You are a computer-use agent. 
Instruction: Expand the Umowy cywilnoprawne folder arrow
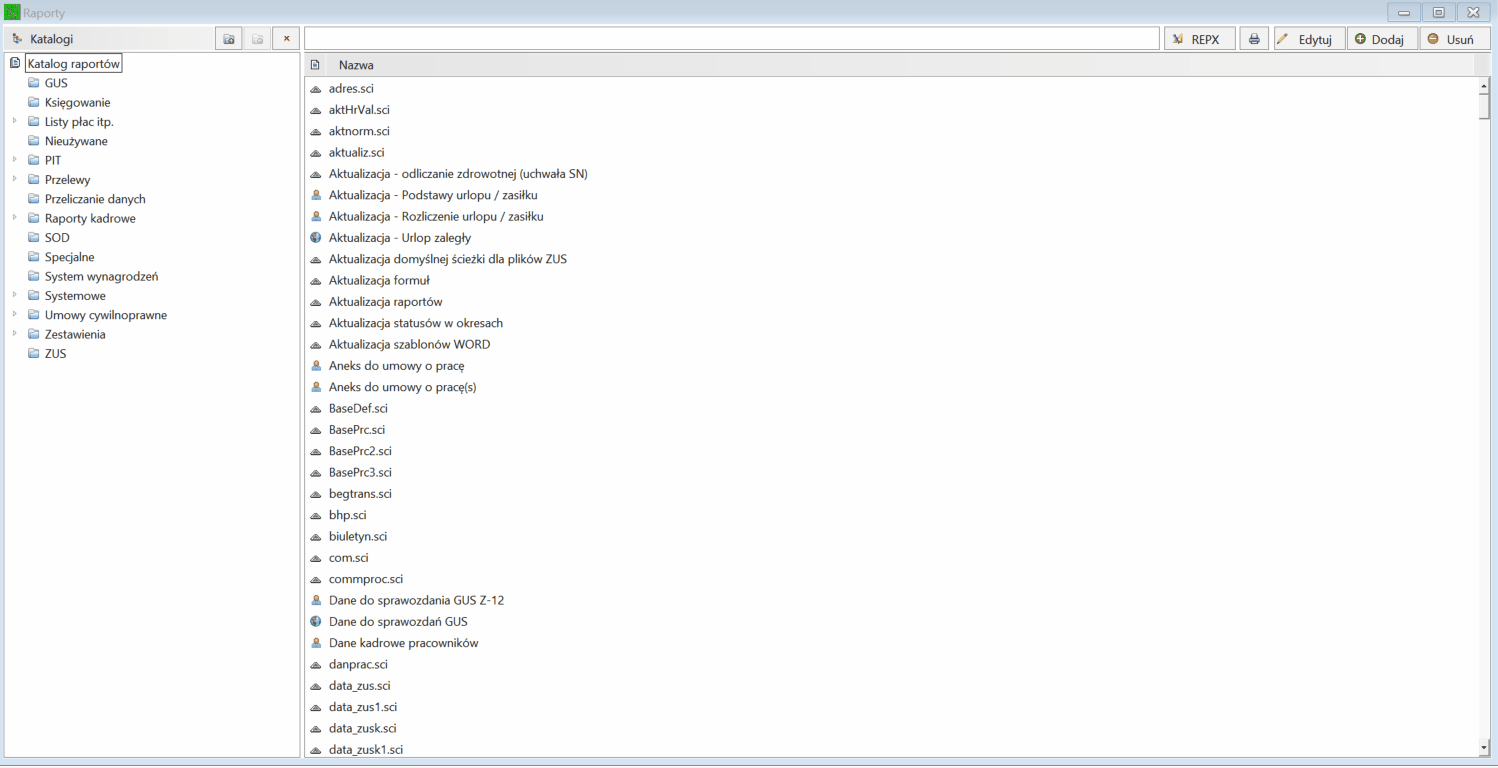pos(15,315)
